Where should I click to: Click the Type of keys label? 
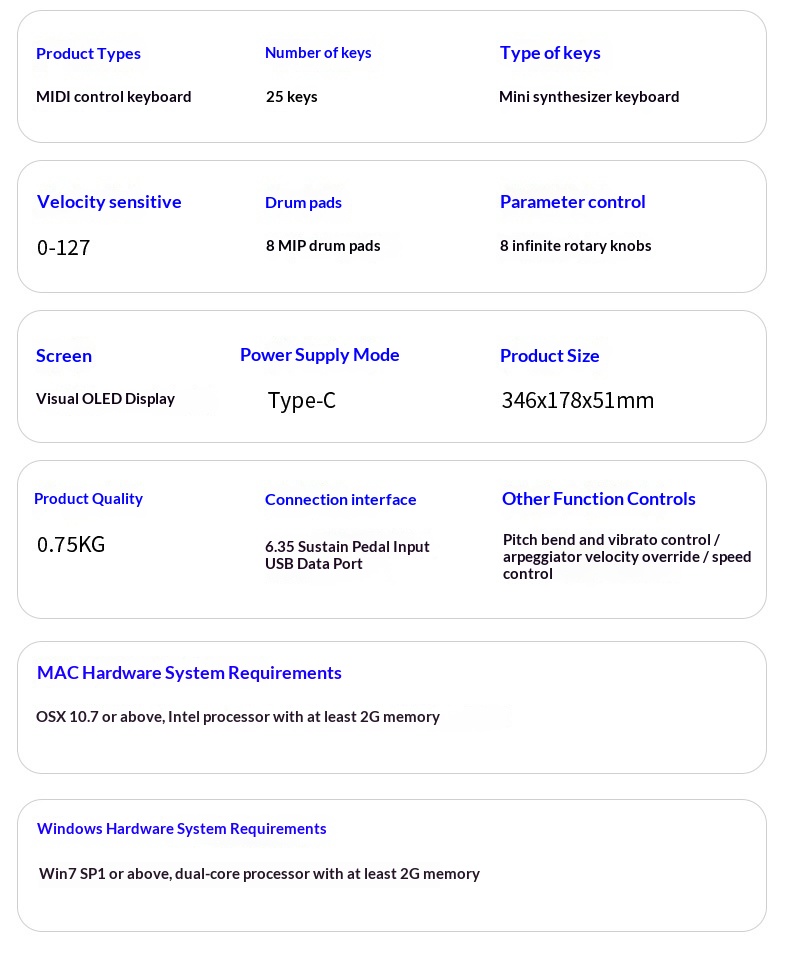coord(550,53)
